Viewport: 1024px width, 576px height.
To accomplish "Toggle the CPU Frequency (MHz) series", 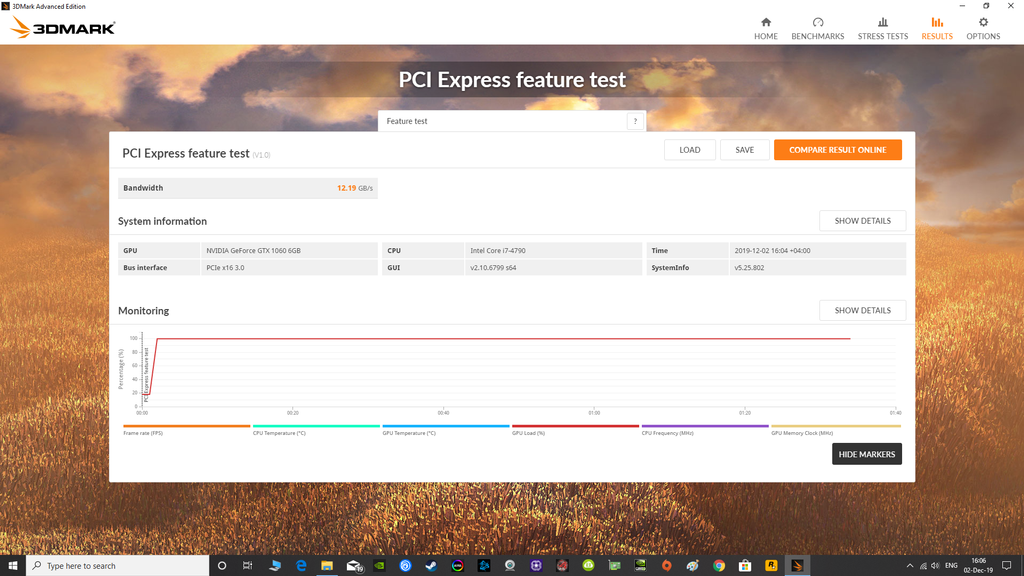I will click(705, 430).
